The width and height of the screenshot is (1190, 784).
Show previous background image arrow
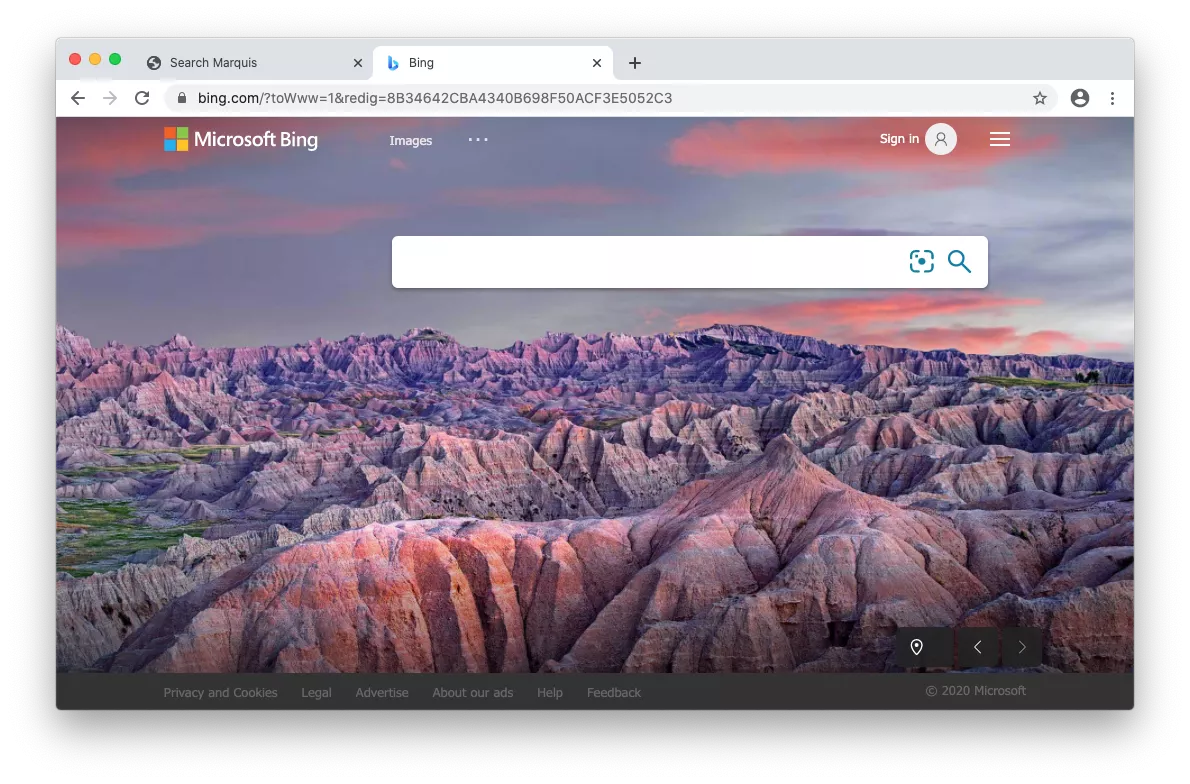[977, 647]
